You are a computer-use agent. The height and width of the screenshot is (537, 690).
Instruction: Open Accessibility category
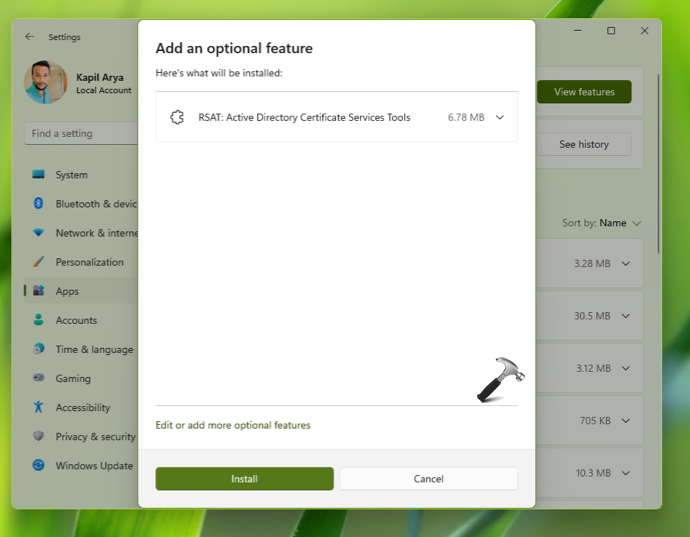pyautogui.click(x=81, y=407)
